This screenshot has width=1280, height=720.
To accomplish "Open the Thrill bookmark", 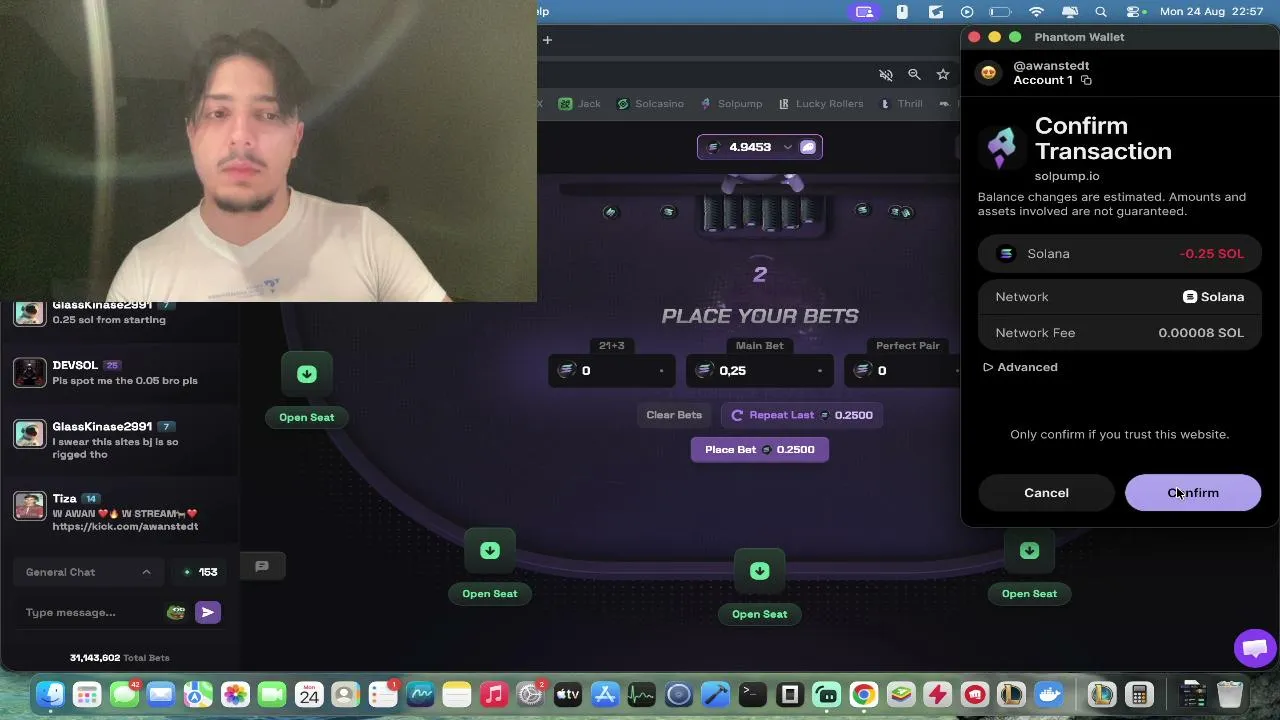I will (901, 104).
